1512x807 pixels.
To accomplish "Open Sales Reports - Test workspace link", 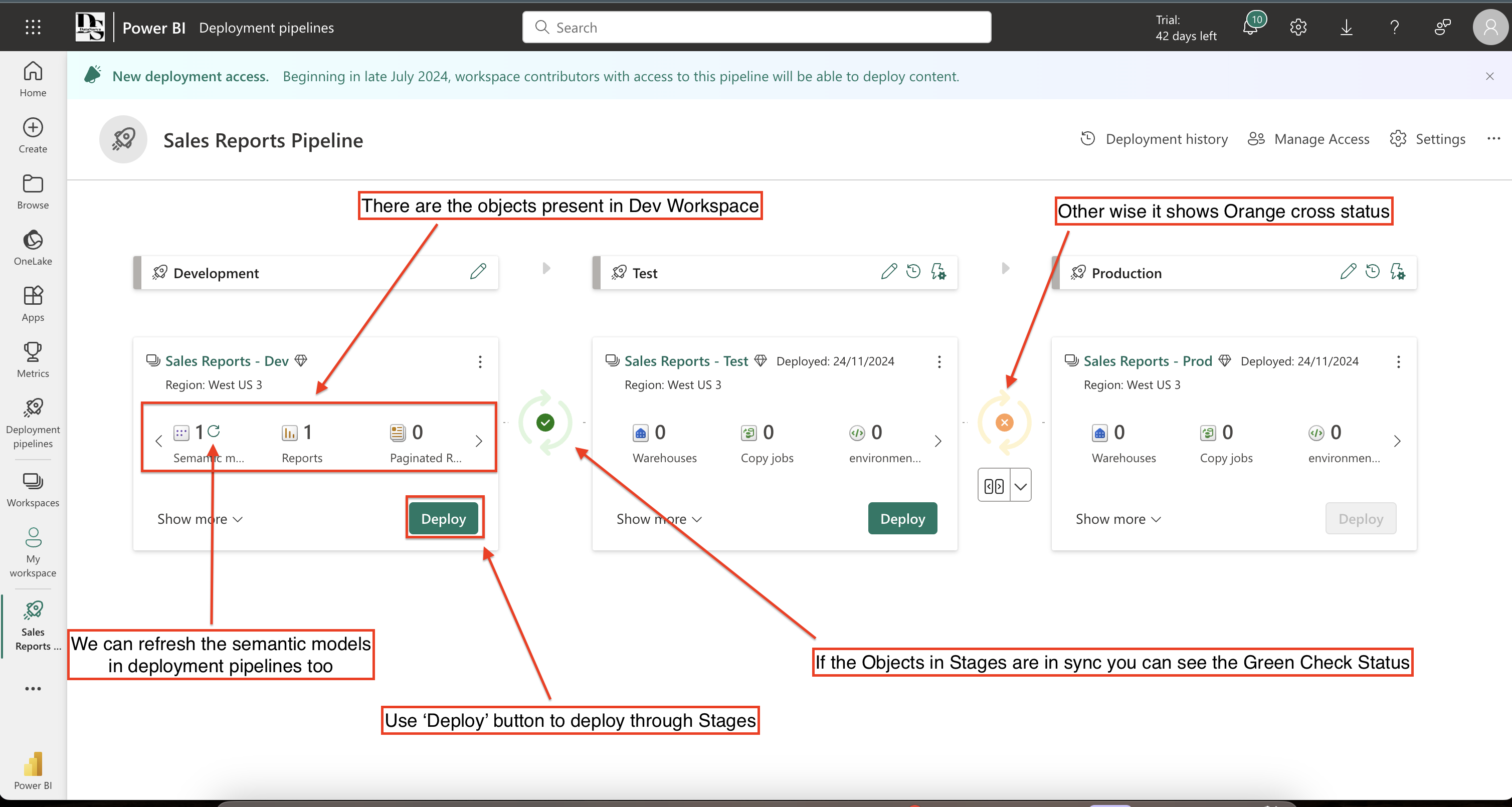I will pos(686,361).
